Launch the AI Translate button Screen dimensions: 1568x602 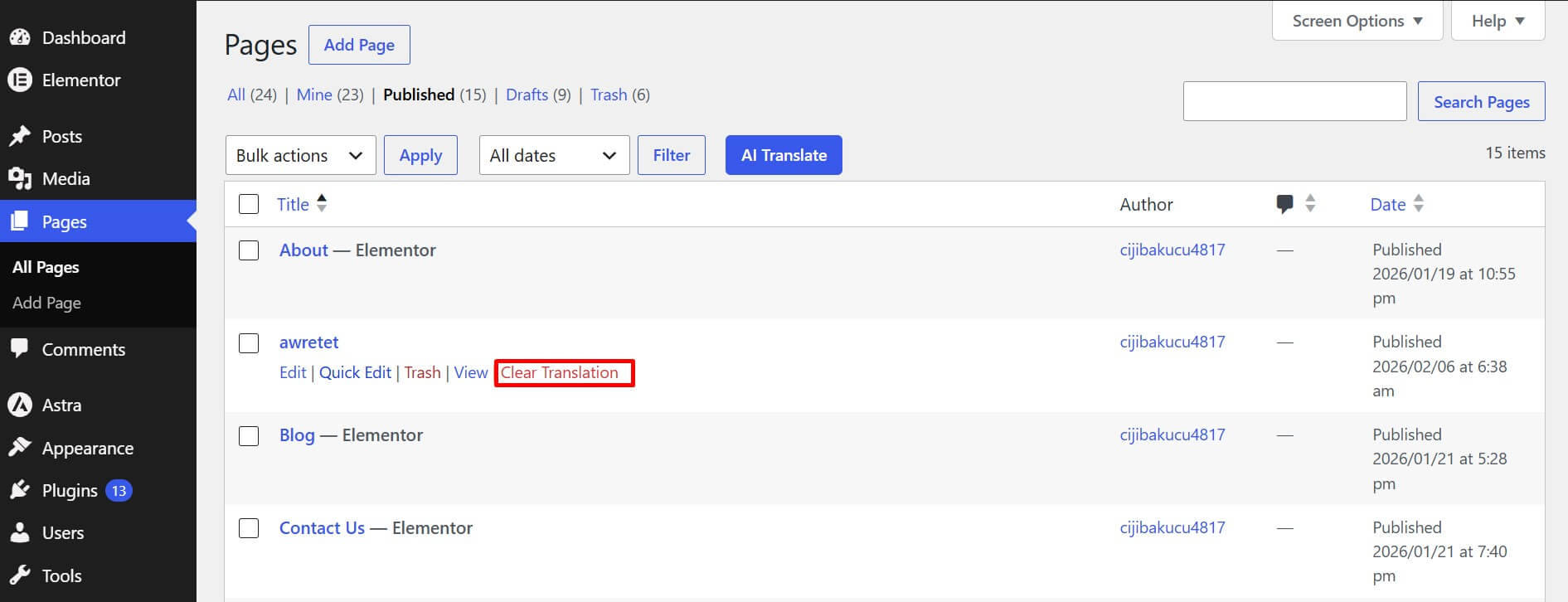click(x=784, y=155)
